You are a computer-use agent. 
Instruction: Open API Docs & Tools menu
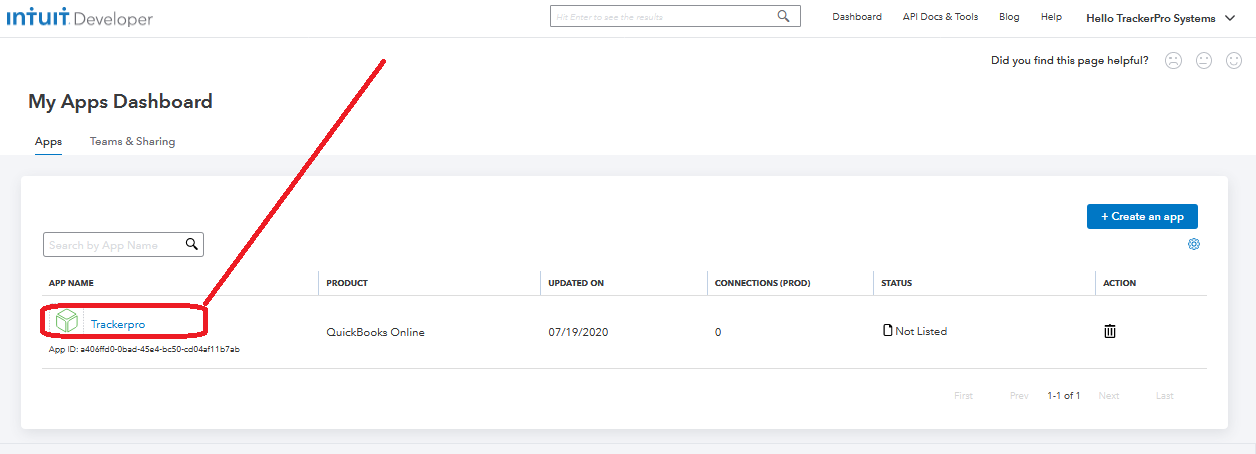click(x=940, y=17)
